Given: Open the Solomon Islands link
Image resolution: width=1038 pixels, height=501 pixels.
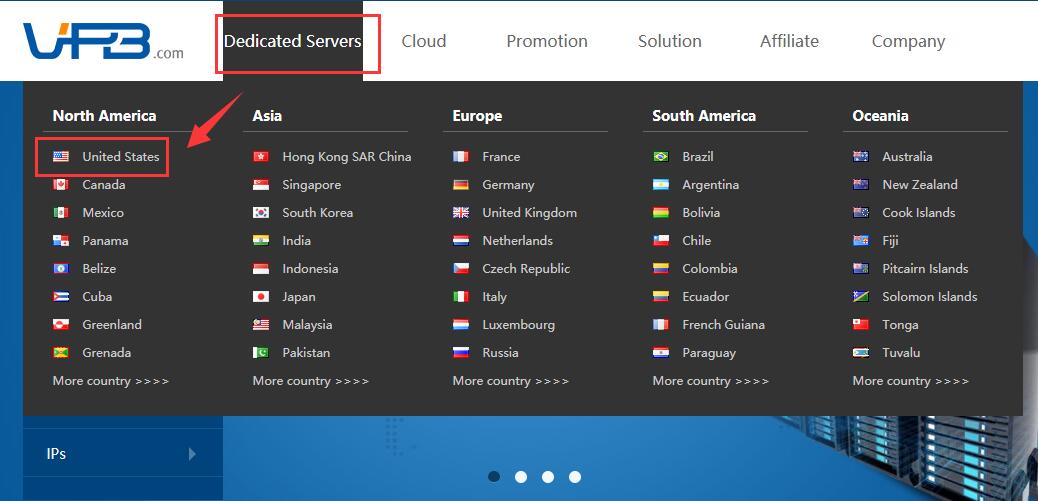Looking at the screenshot, I should pyautogui.click(x=929, y=296).
